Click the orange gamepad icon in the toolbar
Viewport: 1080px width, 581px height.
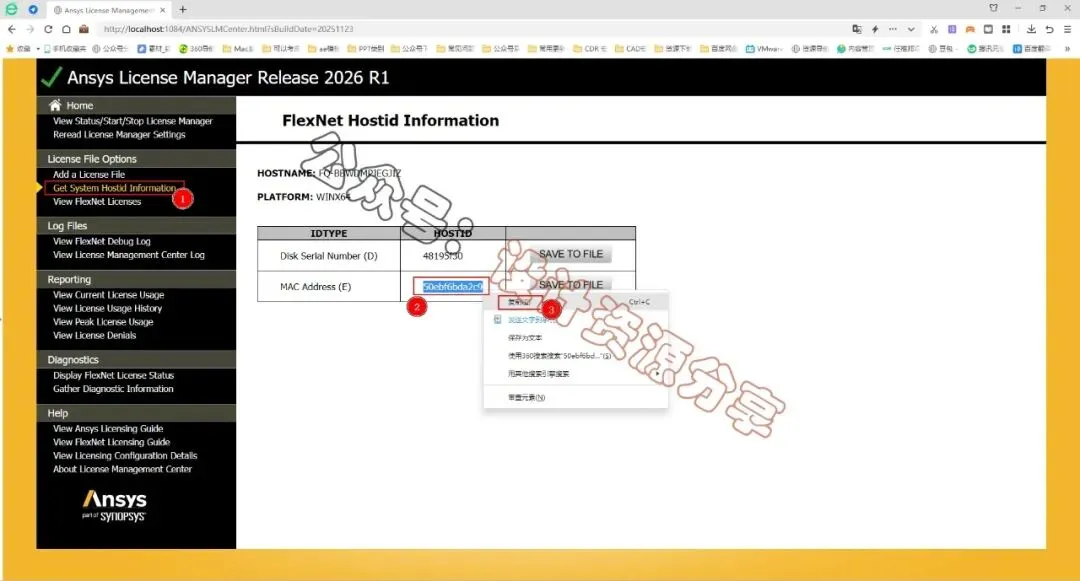coord(970,29)
